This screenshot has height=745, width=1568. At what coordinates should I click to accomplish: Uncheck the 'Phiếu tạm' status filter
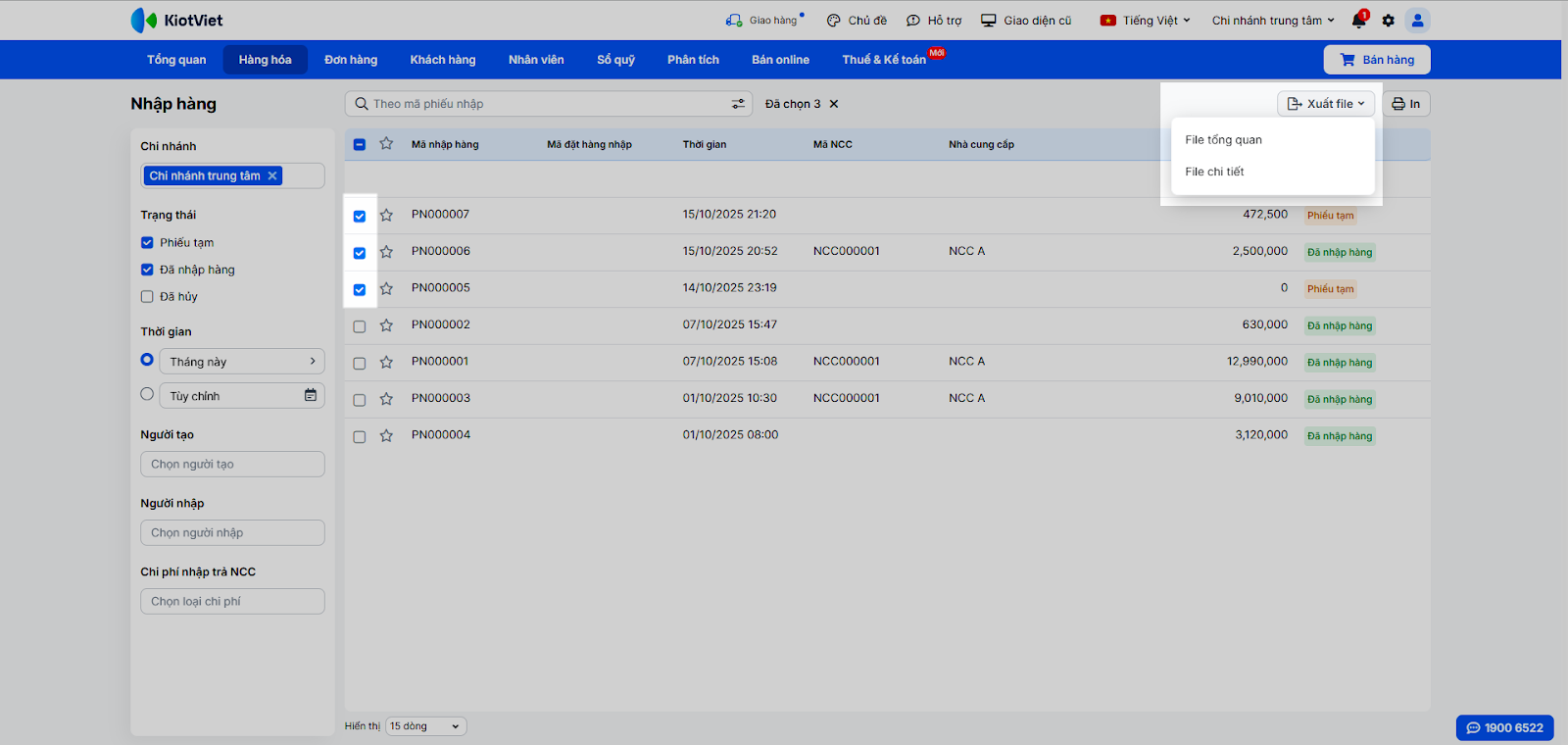click(x=147, y=243)
